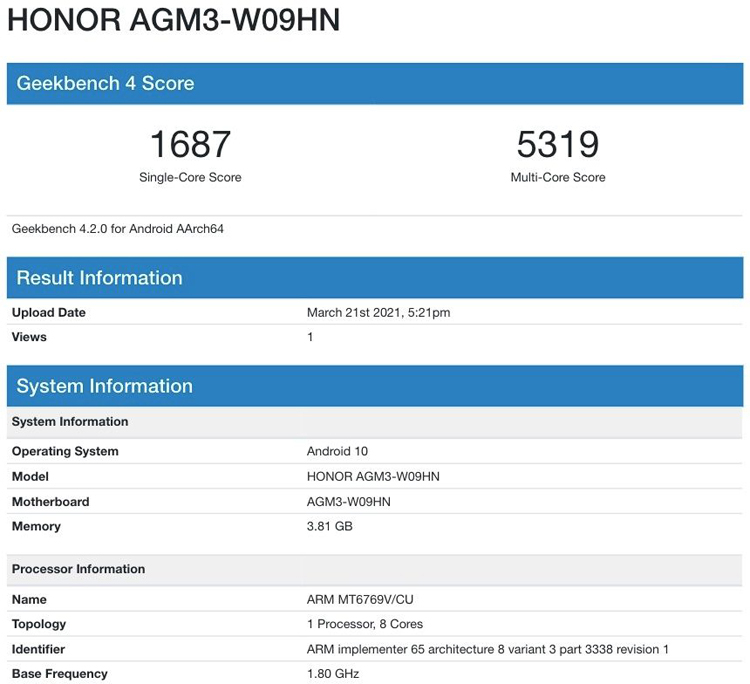Click the Motherboard value AGM3-W09HN
Viewport: 750px width, 684px height.
[x=348, y=501]
